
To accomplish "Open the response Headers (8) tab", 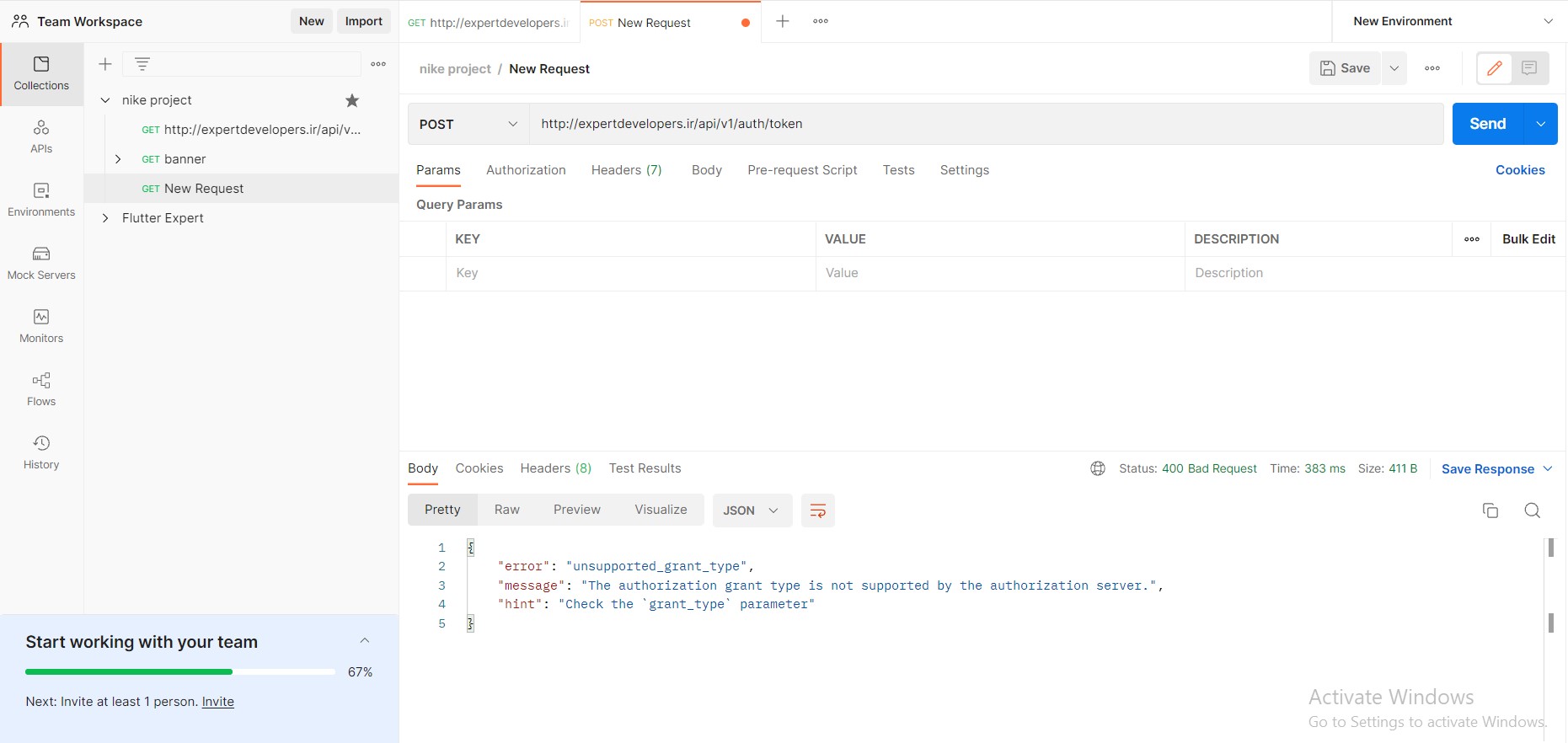I will pyautogui.click(x=555, y=468).
